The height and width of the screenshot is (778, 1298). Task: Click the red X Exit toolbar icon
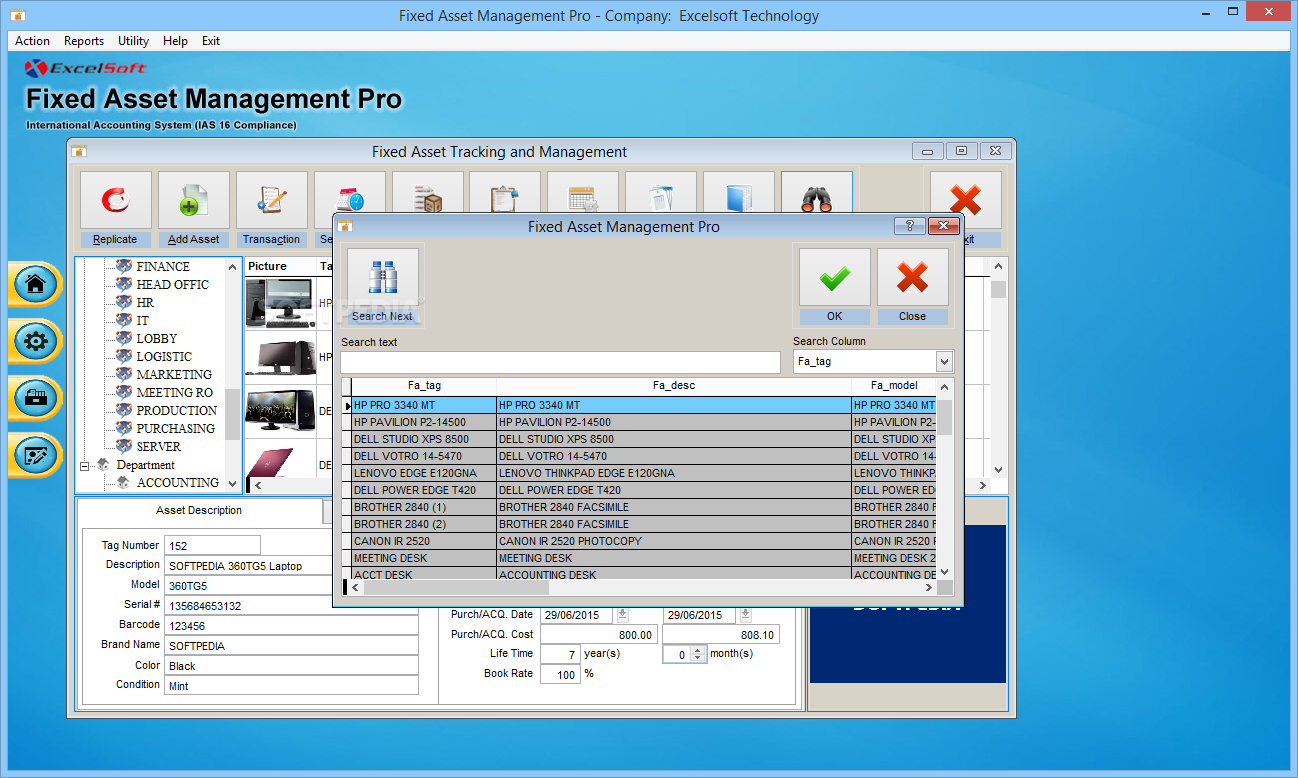pyautogui.click(x=965, y=198)
